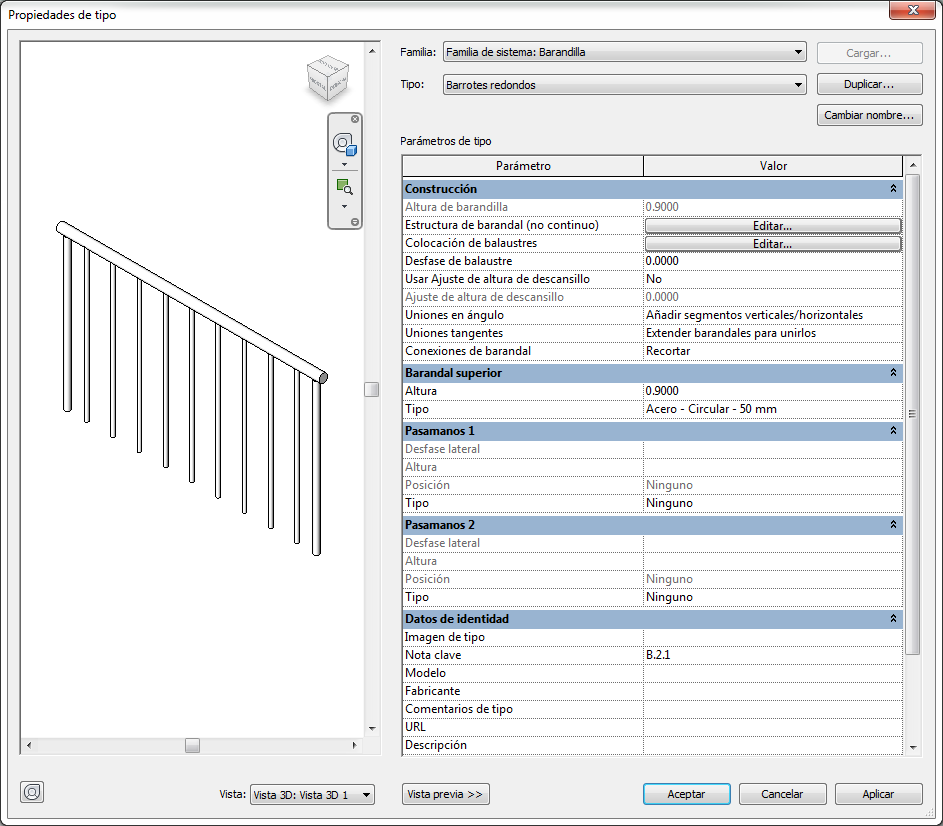This screenshot has height=826, width=943.
Task: Click the SteeringWheel button below preview
Action: coord(32,792)
